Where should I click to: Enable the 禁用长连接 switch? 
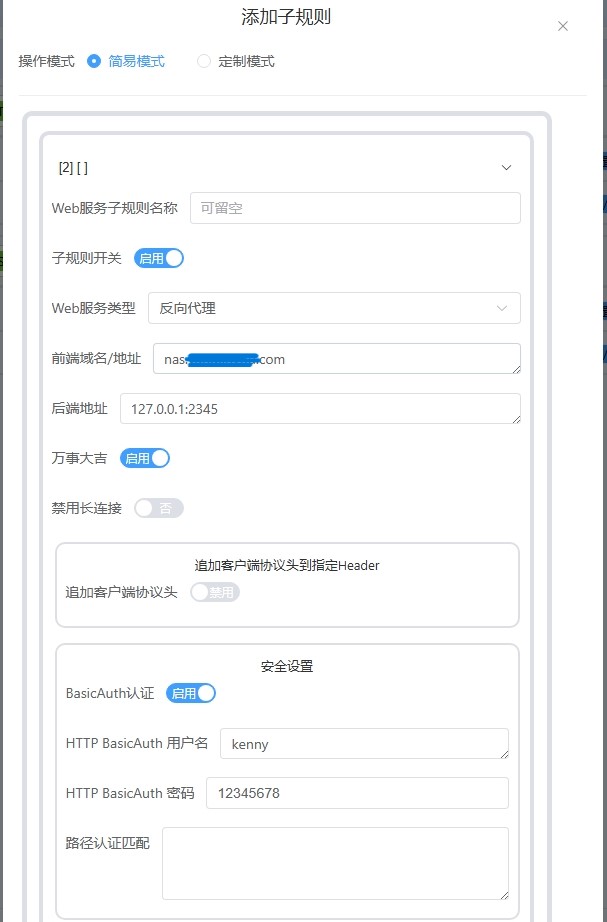click(159, 508)
